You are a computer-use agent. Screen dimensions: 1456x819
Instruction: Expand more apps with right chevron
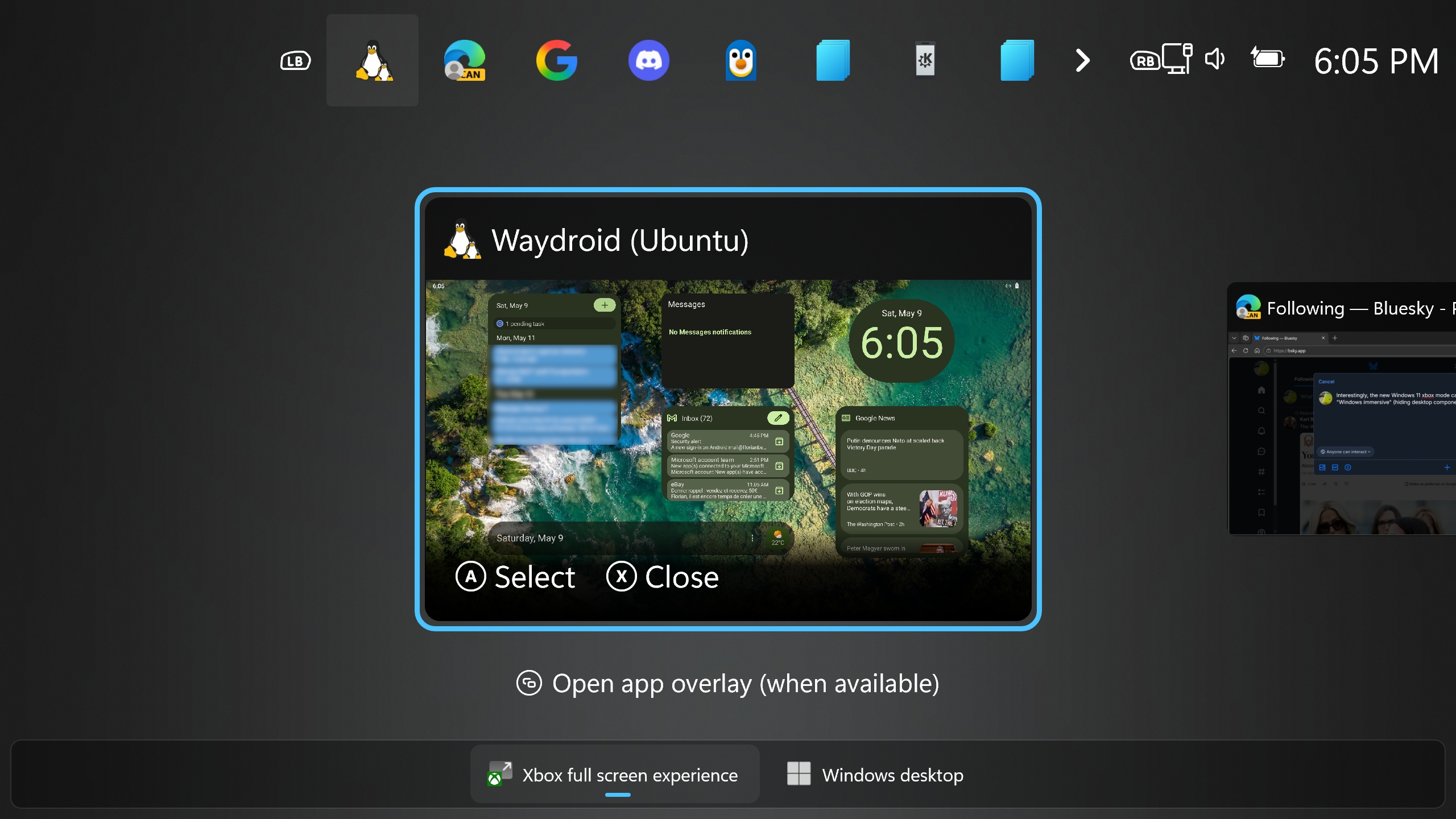point(1083,60)
